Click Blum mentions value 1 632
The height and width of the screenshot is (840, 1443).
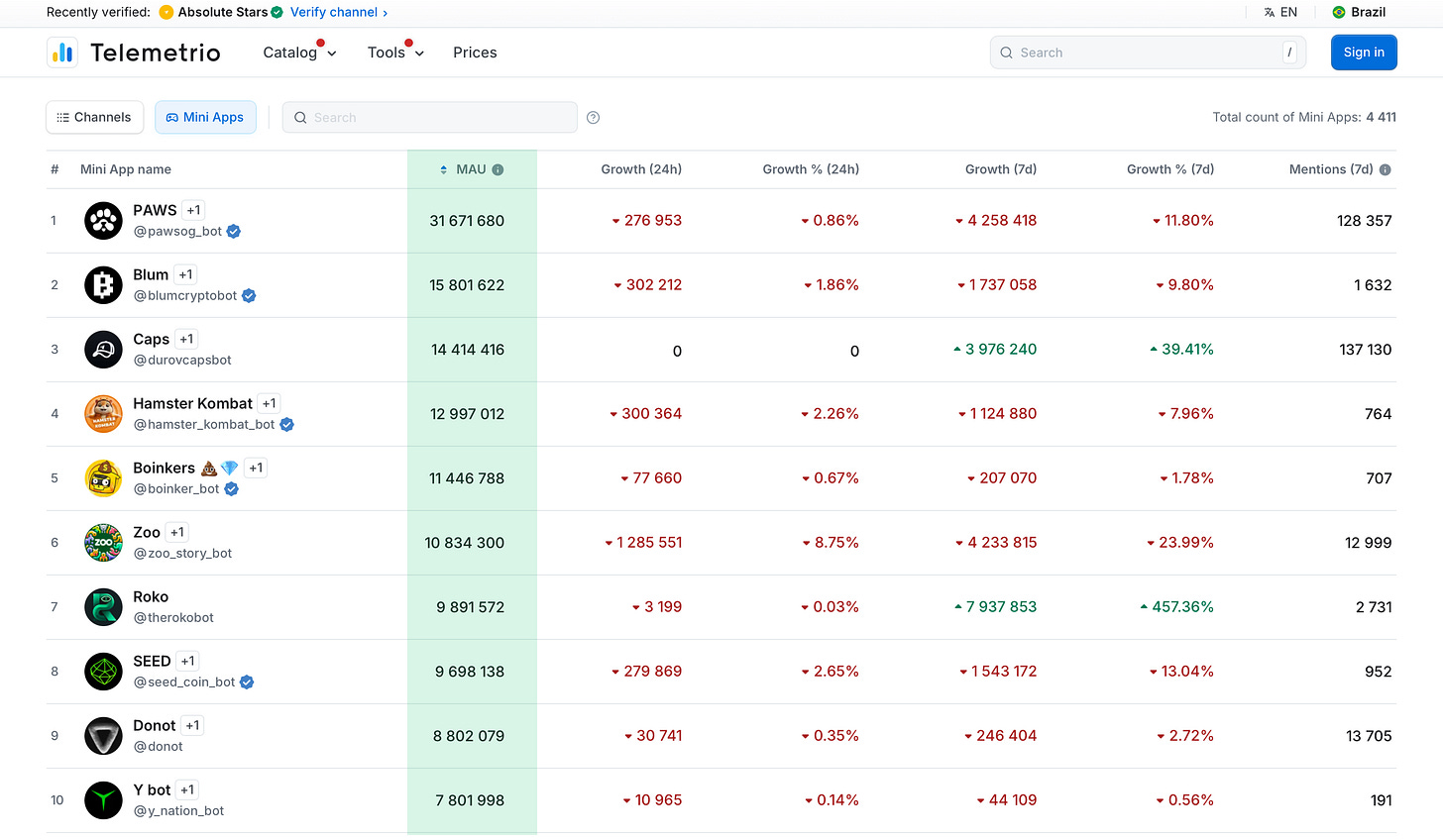pyautogui.click(x=1373, y=285)
